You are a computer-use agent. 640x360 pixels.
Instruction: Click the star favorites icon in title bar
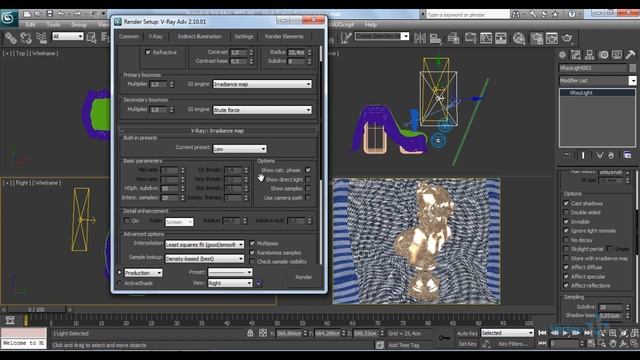pyautogui.click(x=555, y=14)
